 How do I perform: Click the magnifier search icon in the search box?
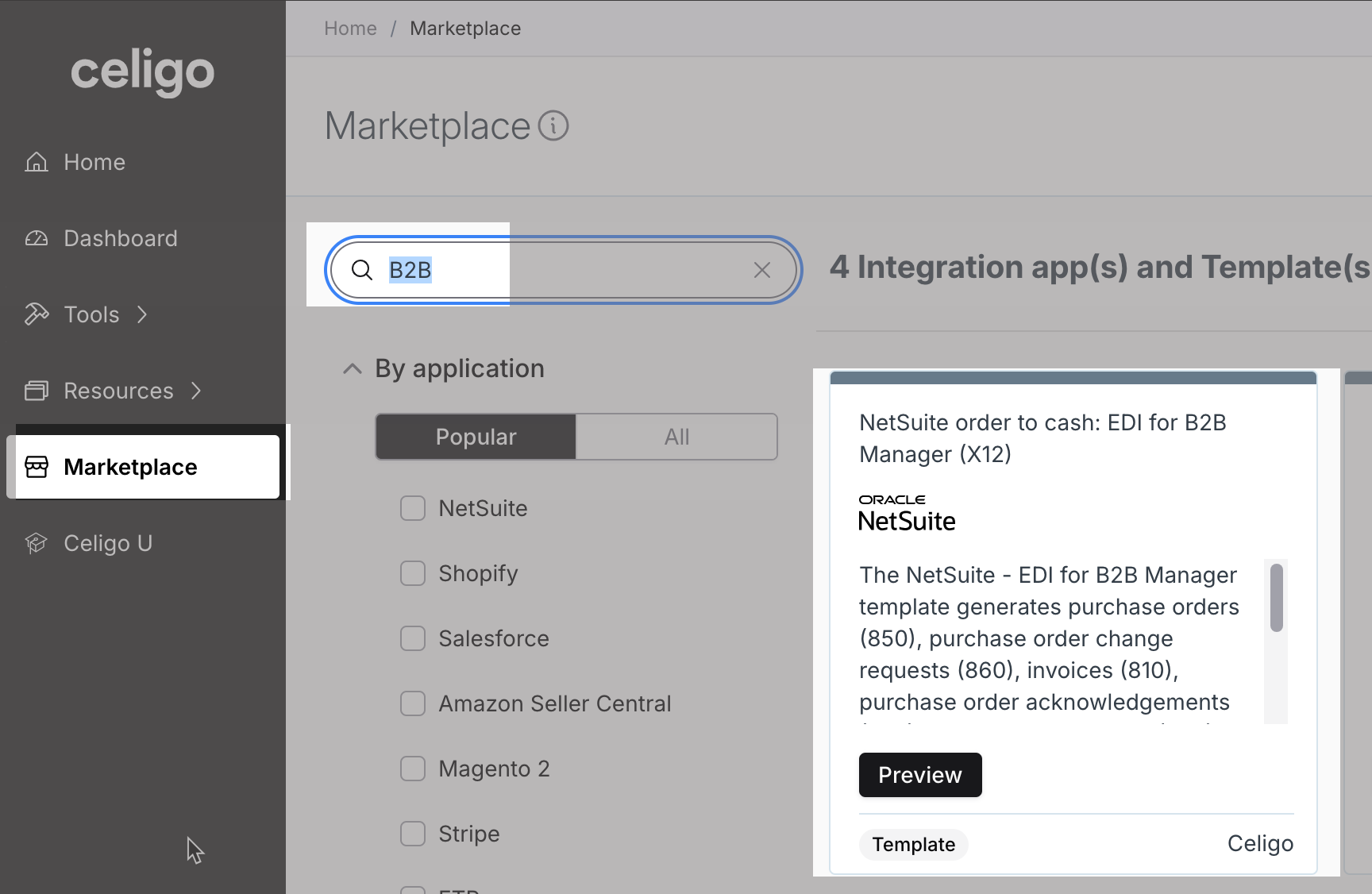coord(362,270)
